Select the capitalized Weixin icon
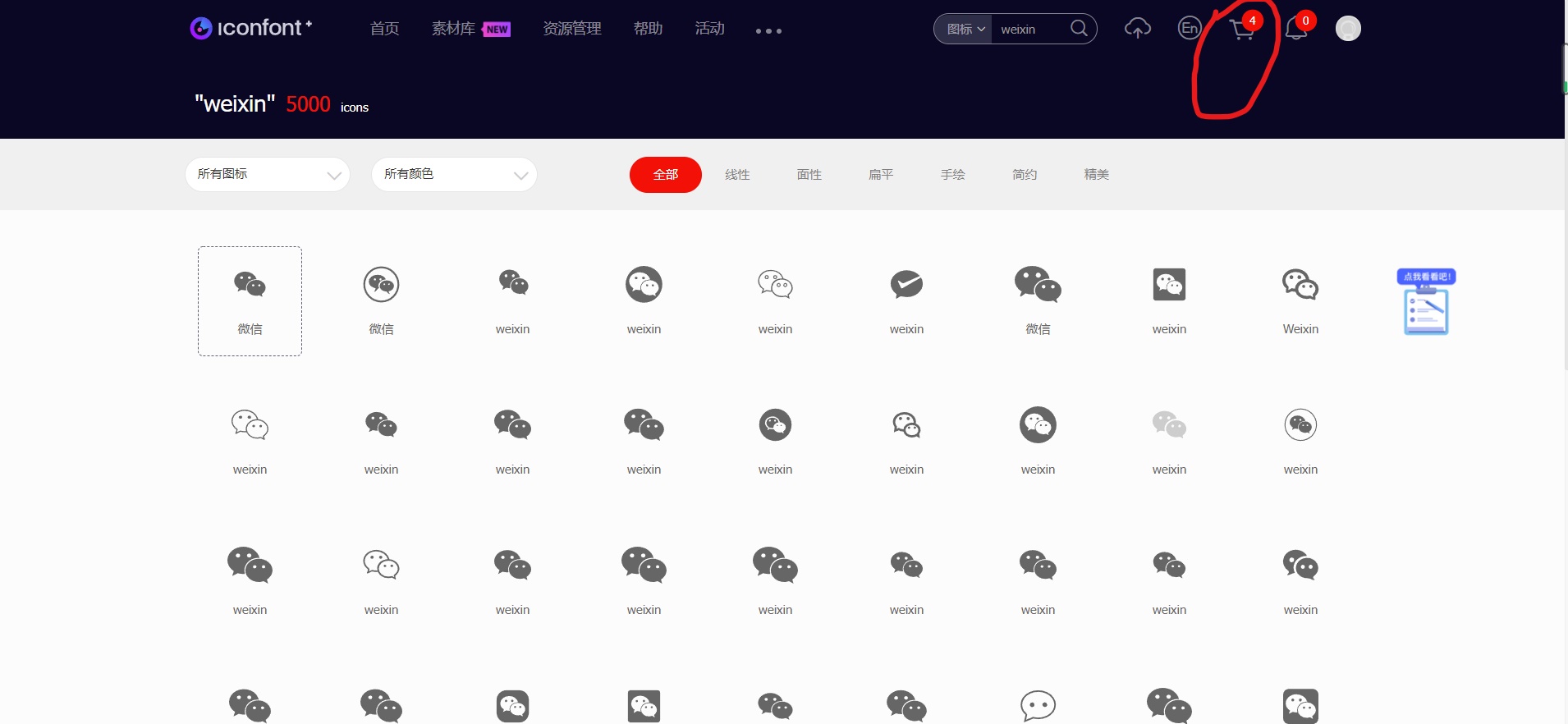 1300,285
